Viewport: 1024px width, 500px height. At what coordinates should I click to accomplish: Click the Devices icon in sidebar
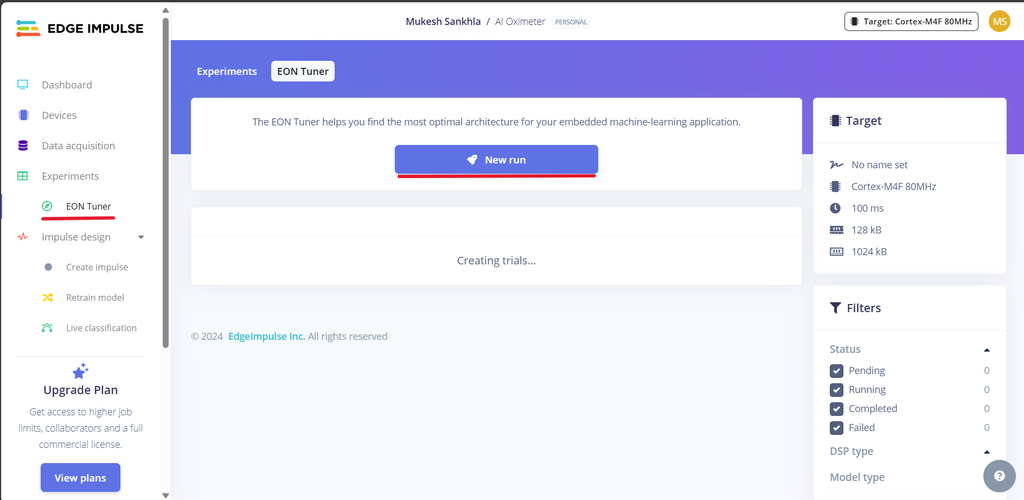[x=23, y=115]
